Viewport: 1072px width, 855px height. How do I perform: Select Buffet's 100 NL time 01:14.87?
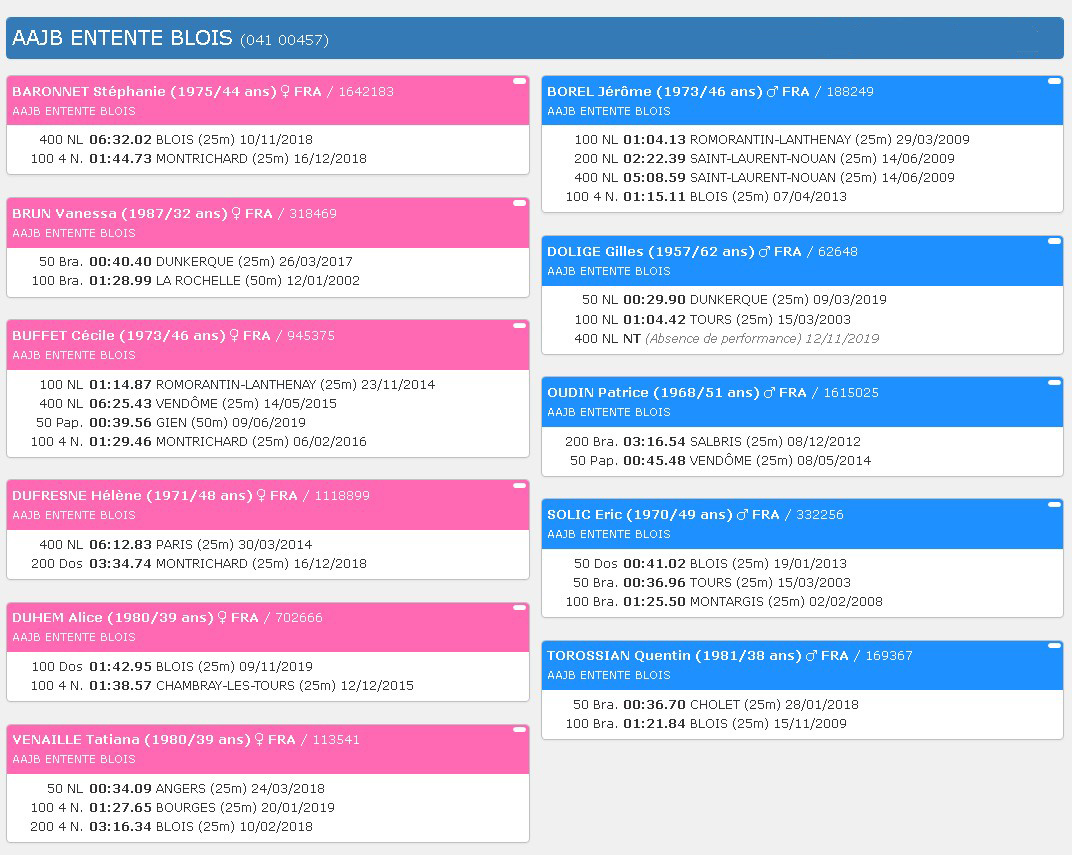(x=120, y=385)
